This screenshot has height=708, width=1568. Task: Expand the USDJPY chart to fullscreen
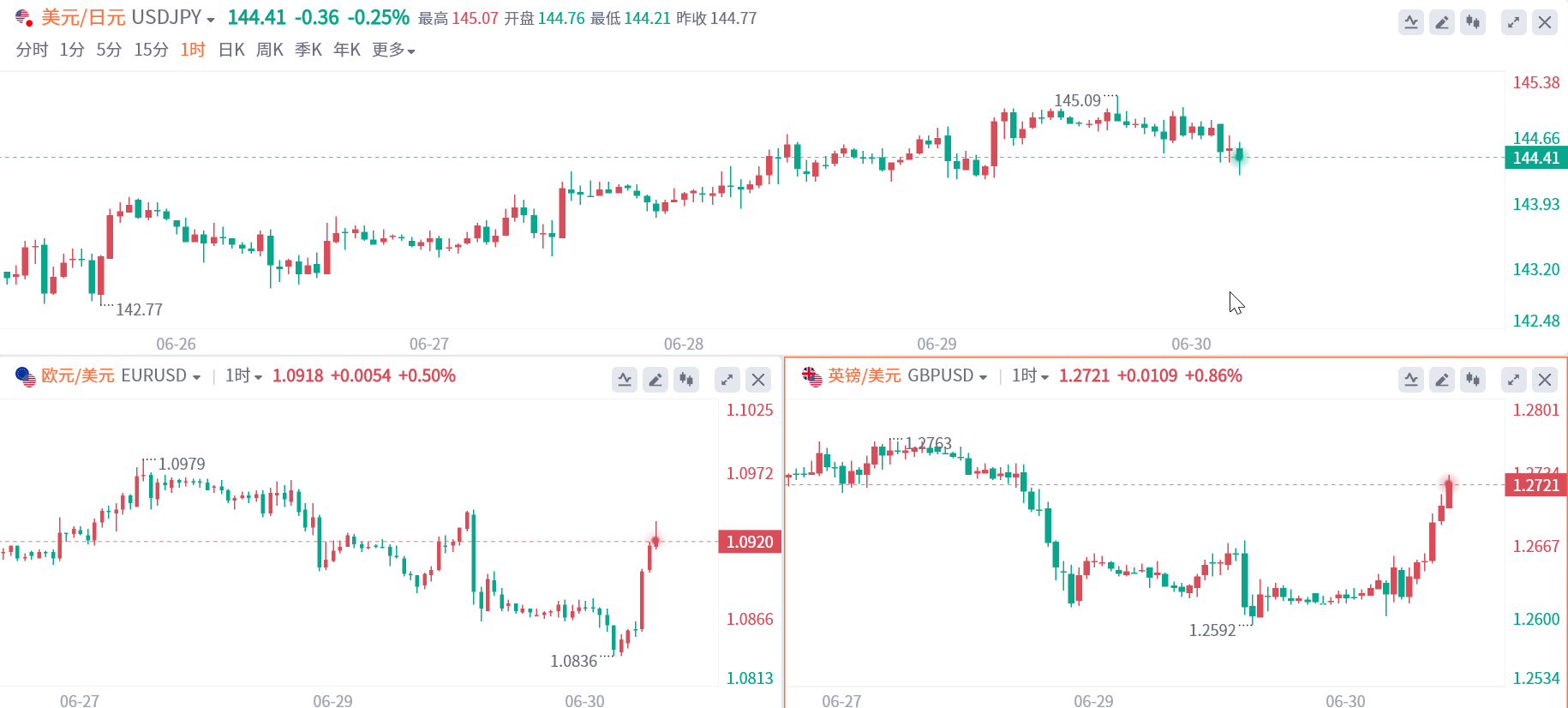pos(1514,22)
